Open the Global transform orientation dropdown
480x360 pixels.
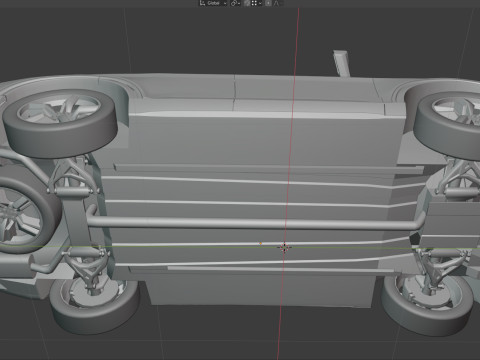coord(213,3)
